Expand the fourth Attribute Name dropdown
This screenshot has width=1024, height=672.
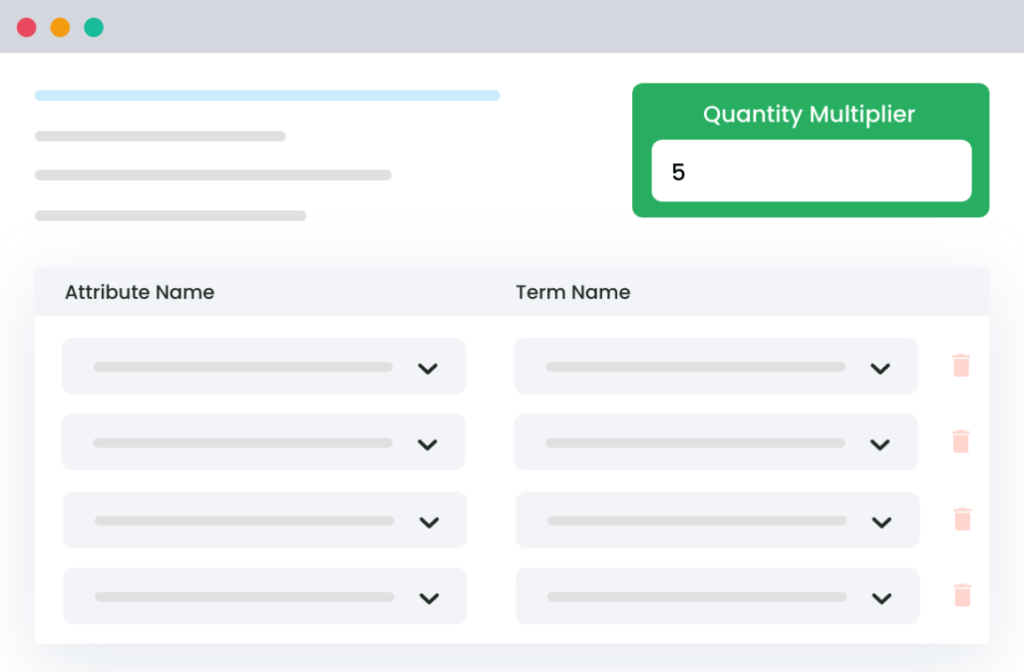click(x=265, y=596)
